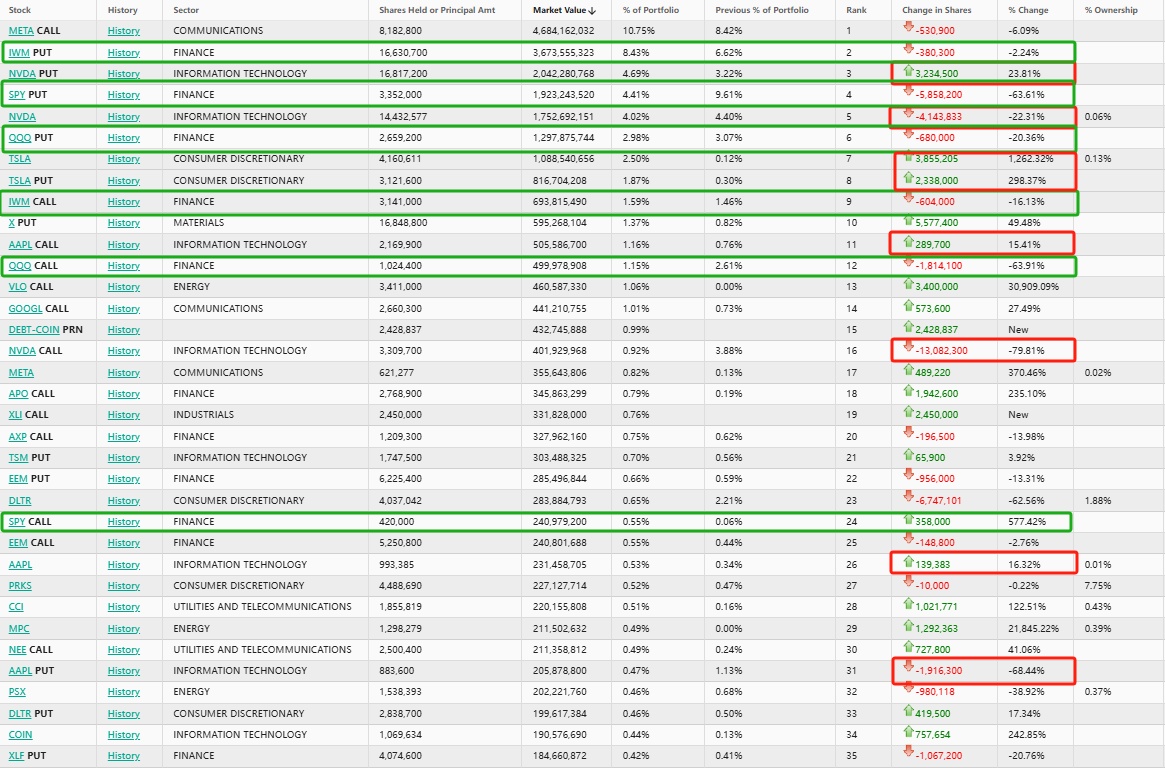Click green up arrow beside 1,292,363

908,627
